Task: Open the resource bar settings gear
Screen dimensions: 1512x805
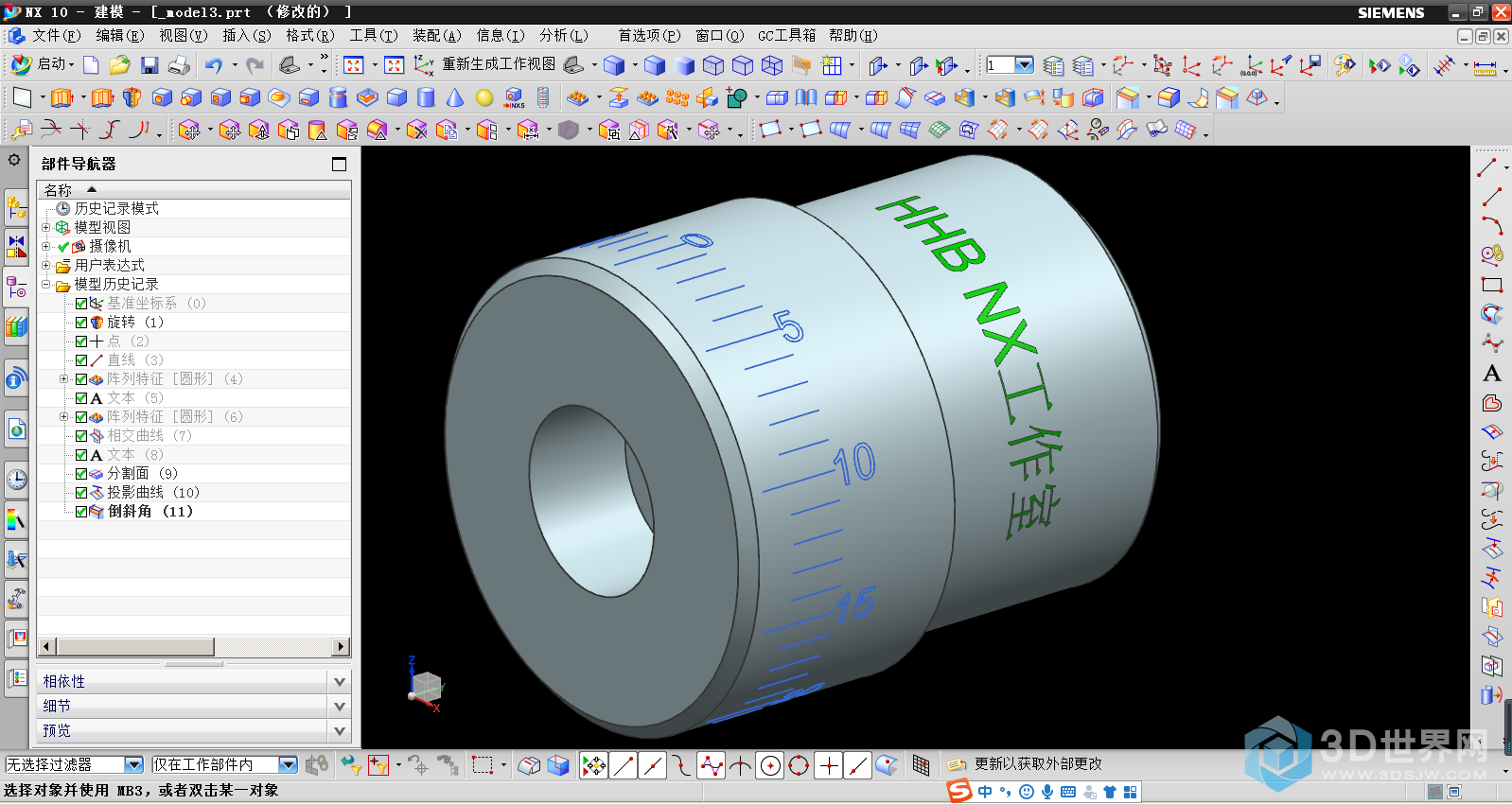Action: (14, 160)
